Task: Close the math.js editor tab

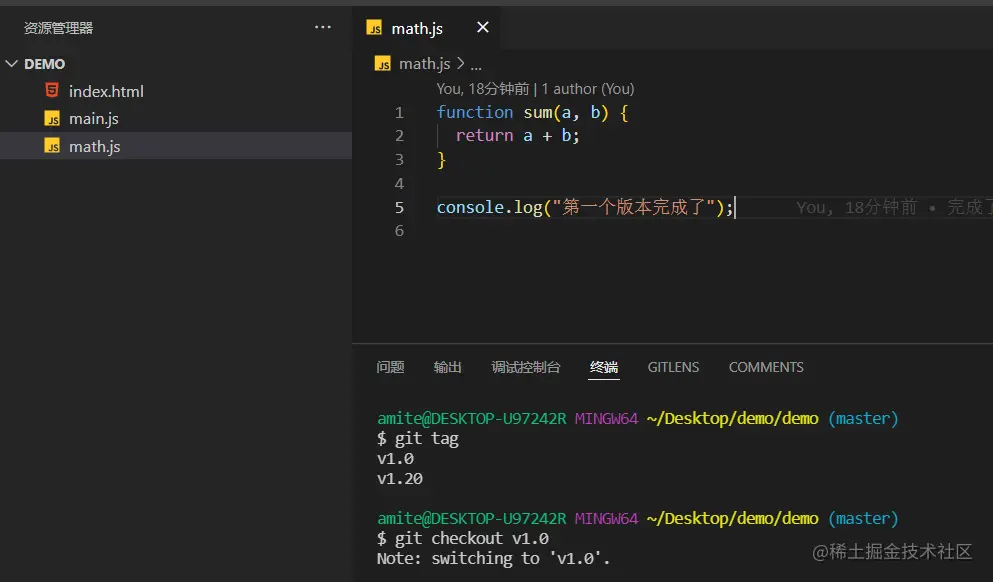Action: click(482, 27)
